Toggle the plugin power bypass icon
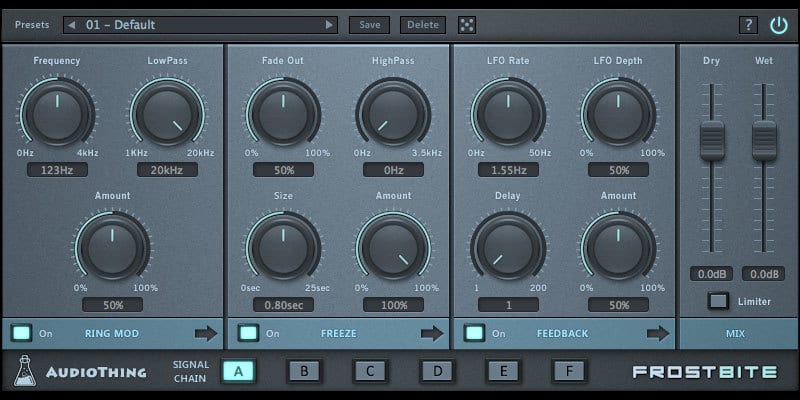 coord(779,24)
